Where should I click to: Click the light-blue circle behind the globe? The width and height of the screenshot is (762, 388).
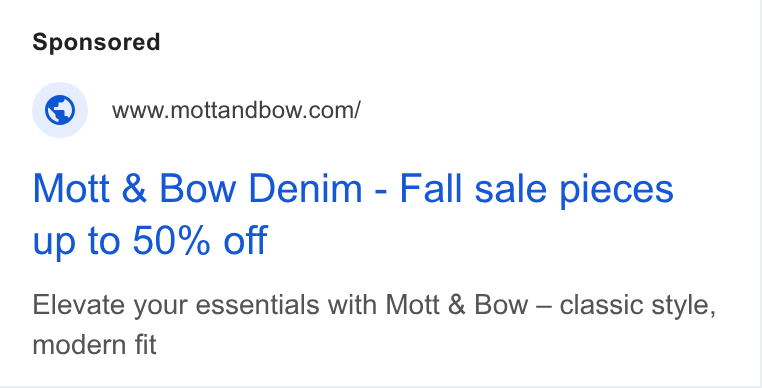(x=60, y=110)
